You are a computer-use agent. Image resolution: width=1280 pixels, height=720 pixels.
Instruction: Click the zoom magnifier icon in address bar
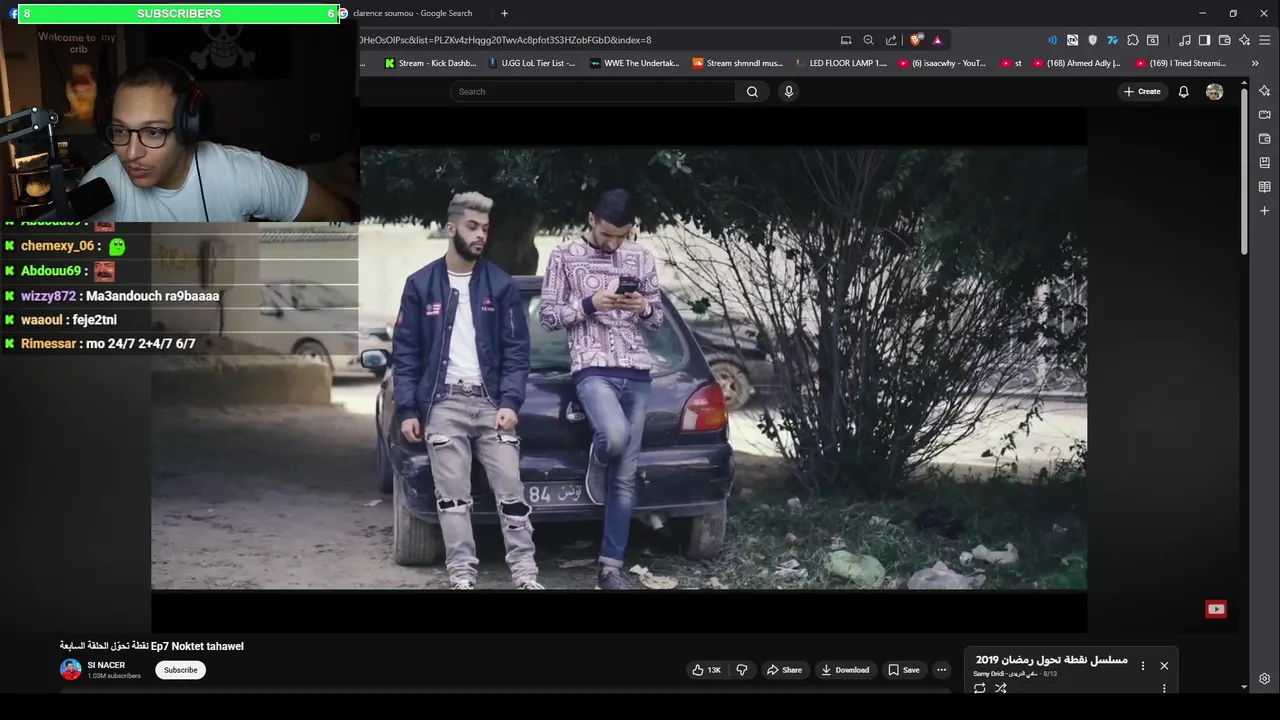[x=868, y=40]
